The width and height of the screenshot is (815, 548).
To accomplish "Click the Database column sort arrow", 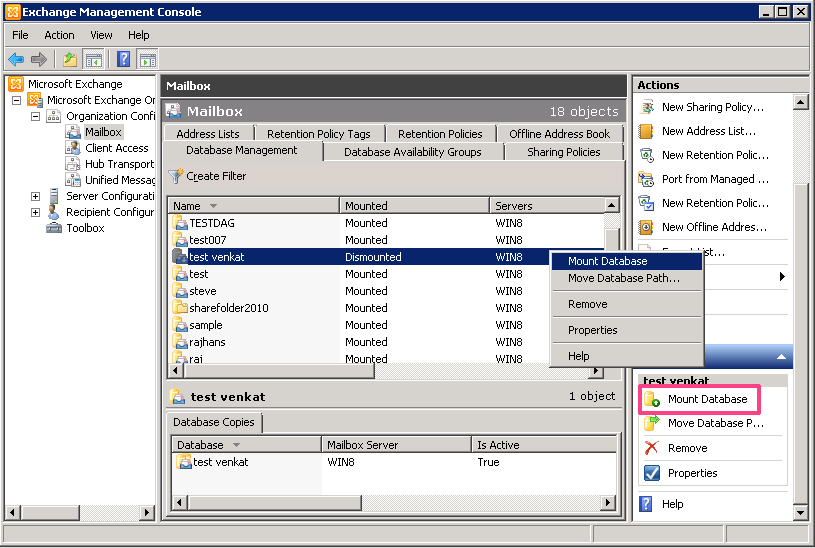I will [236, 445].
